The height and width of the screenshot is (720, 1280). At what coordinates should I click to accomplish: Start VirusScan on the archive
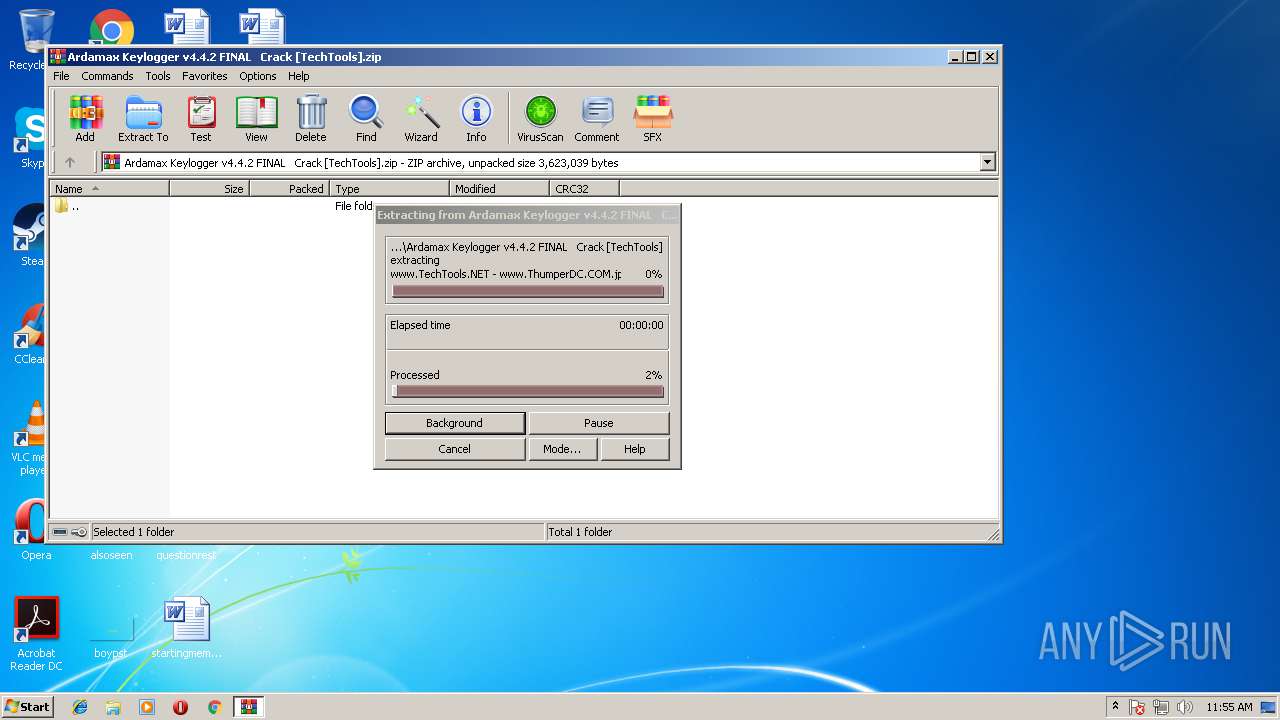540,119
